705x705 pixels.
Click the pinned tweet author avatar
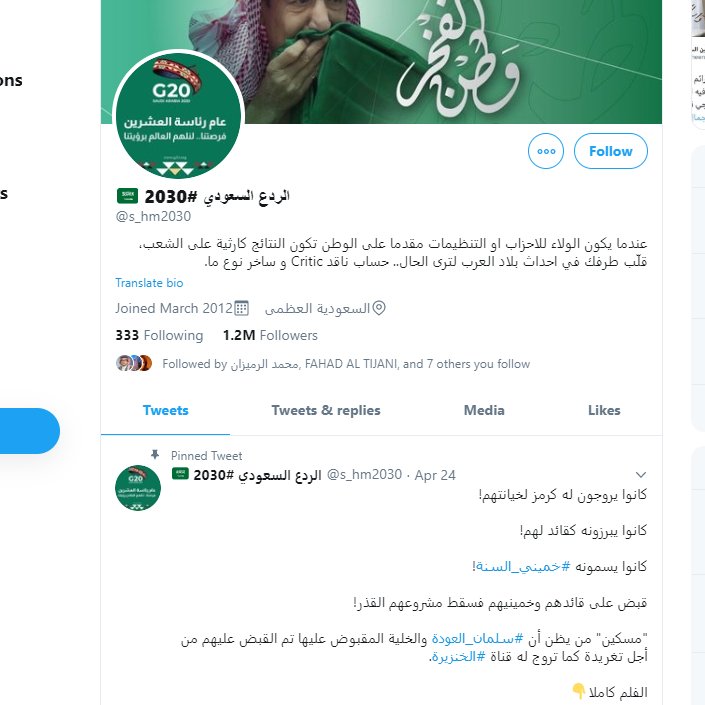tap(138, 488)
